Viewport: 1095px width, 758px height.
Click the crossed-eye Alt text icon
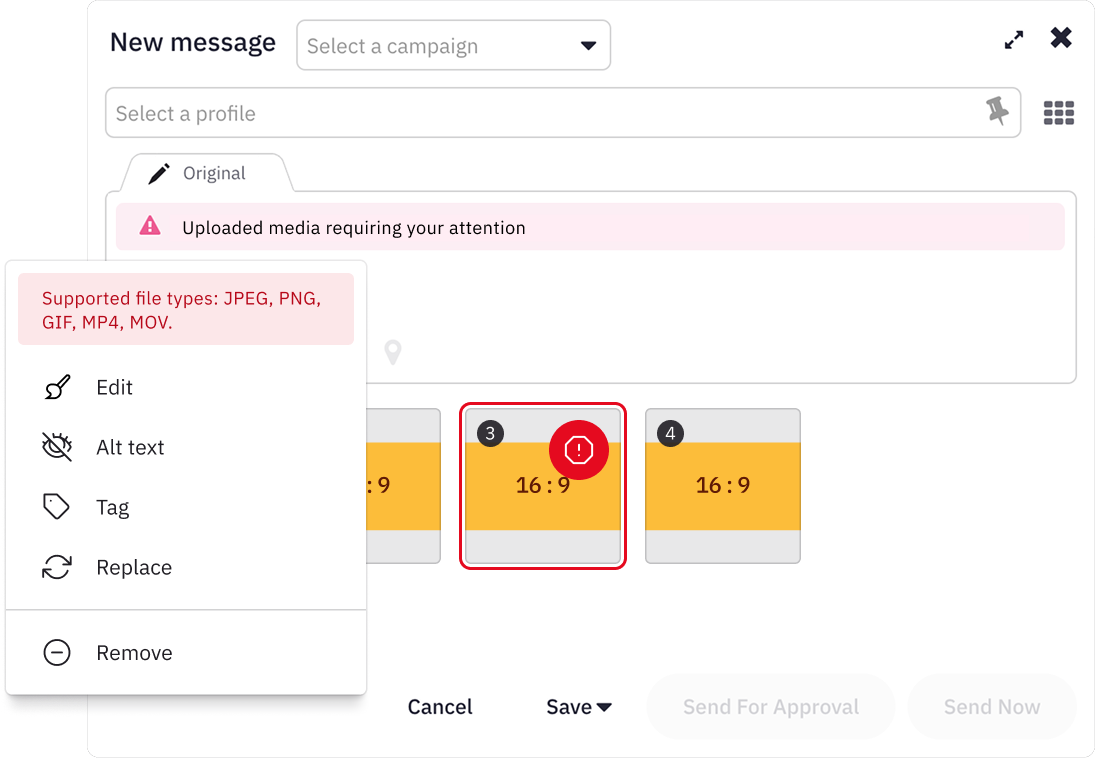[x=58, y=447]
